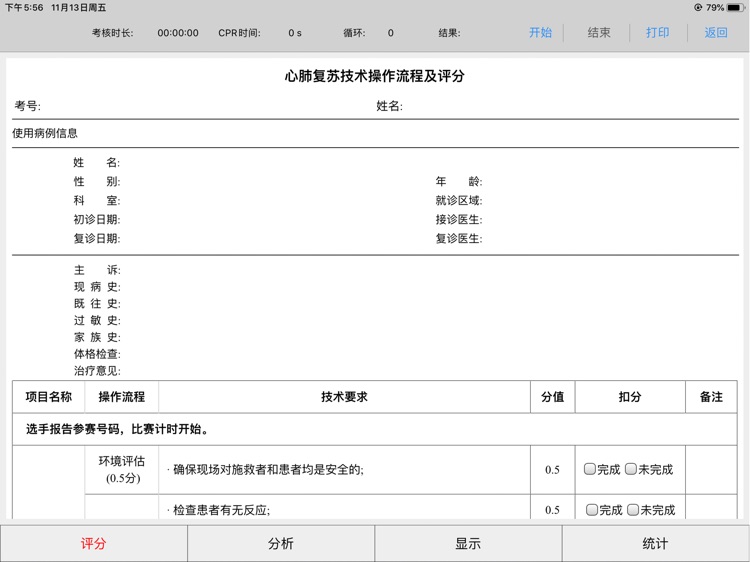
Task: Tap the 0.5 score in 环境评估 row
Action: [552, 470]
